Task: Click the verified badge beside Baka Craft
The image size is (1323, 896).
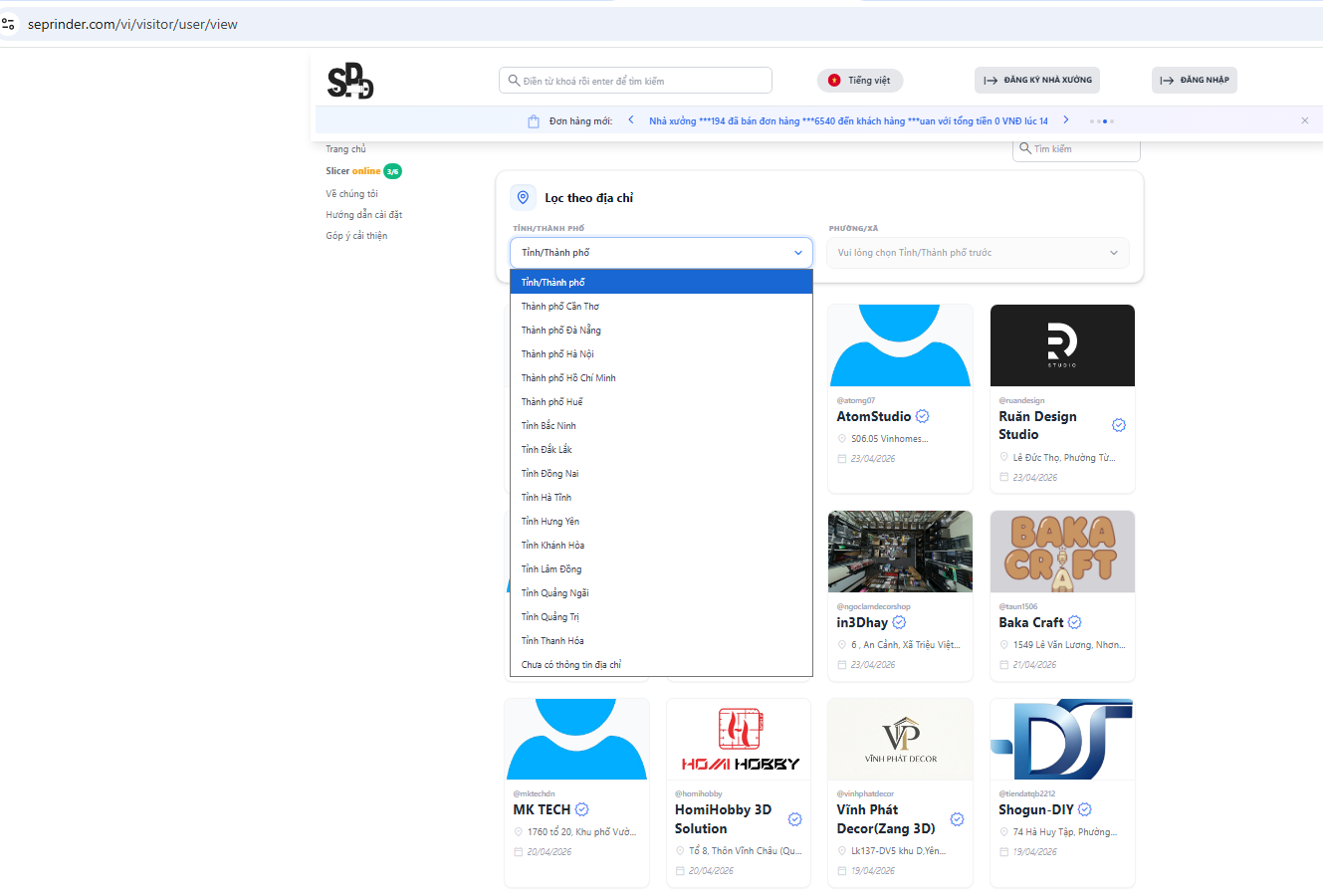Action: pos(1074,622)
